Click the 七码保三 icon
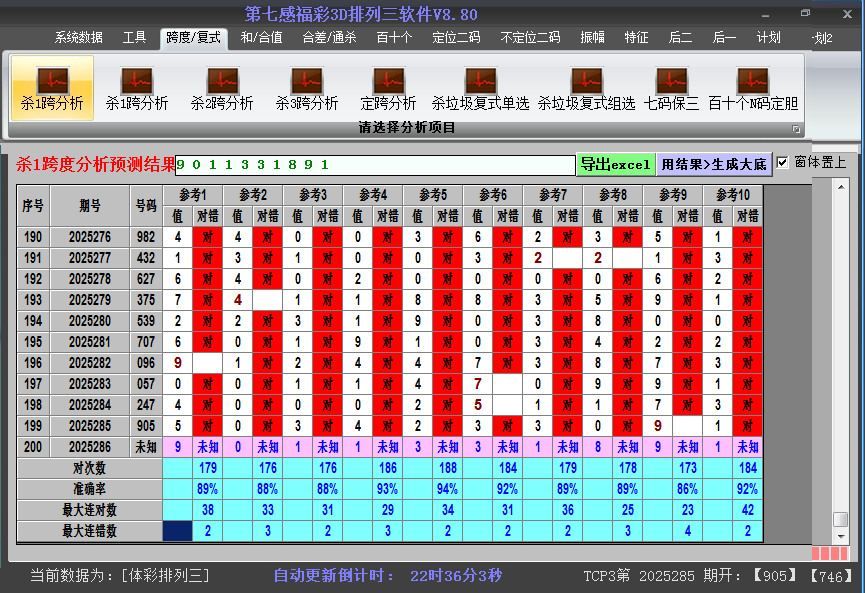The image size is (865, 593). point(671,88)
